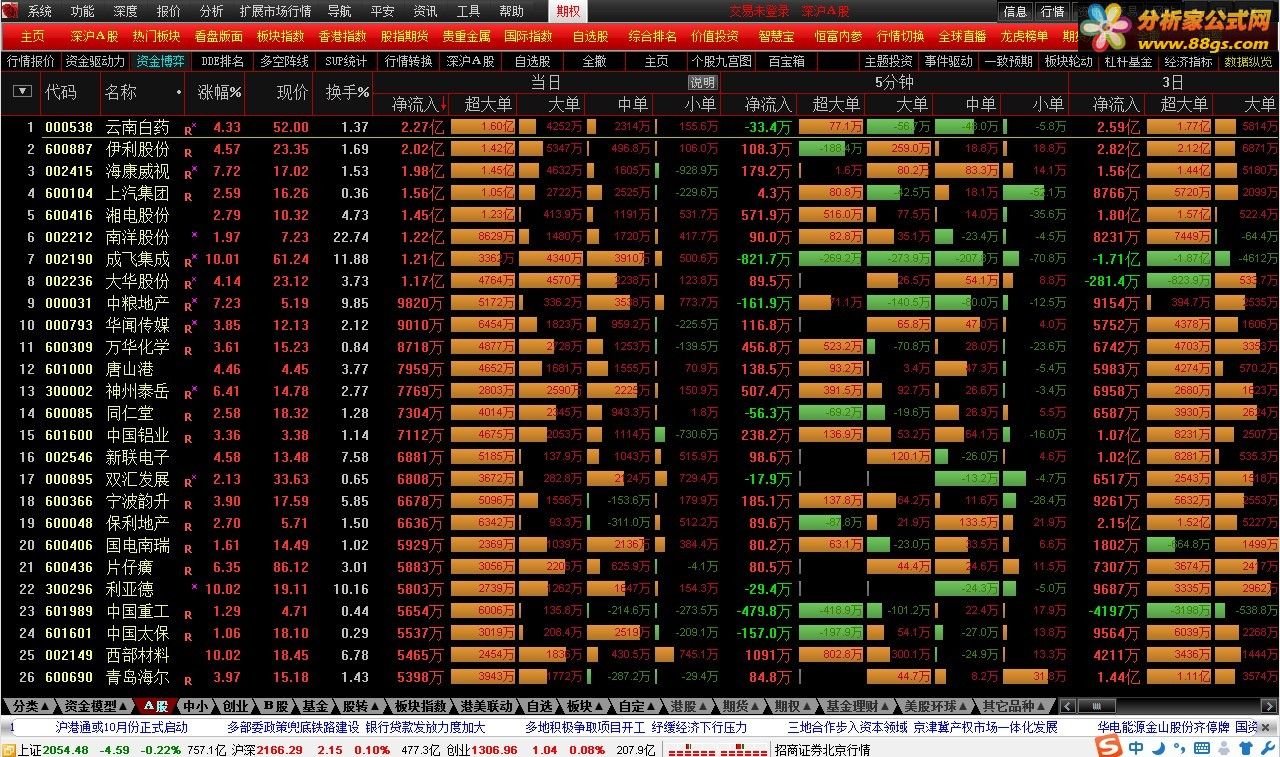
Task: Click the left scroll arrow of horizontal scrollbar
Action: click(x=1065, y=706)
